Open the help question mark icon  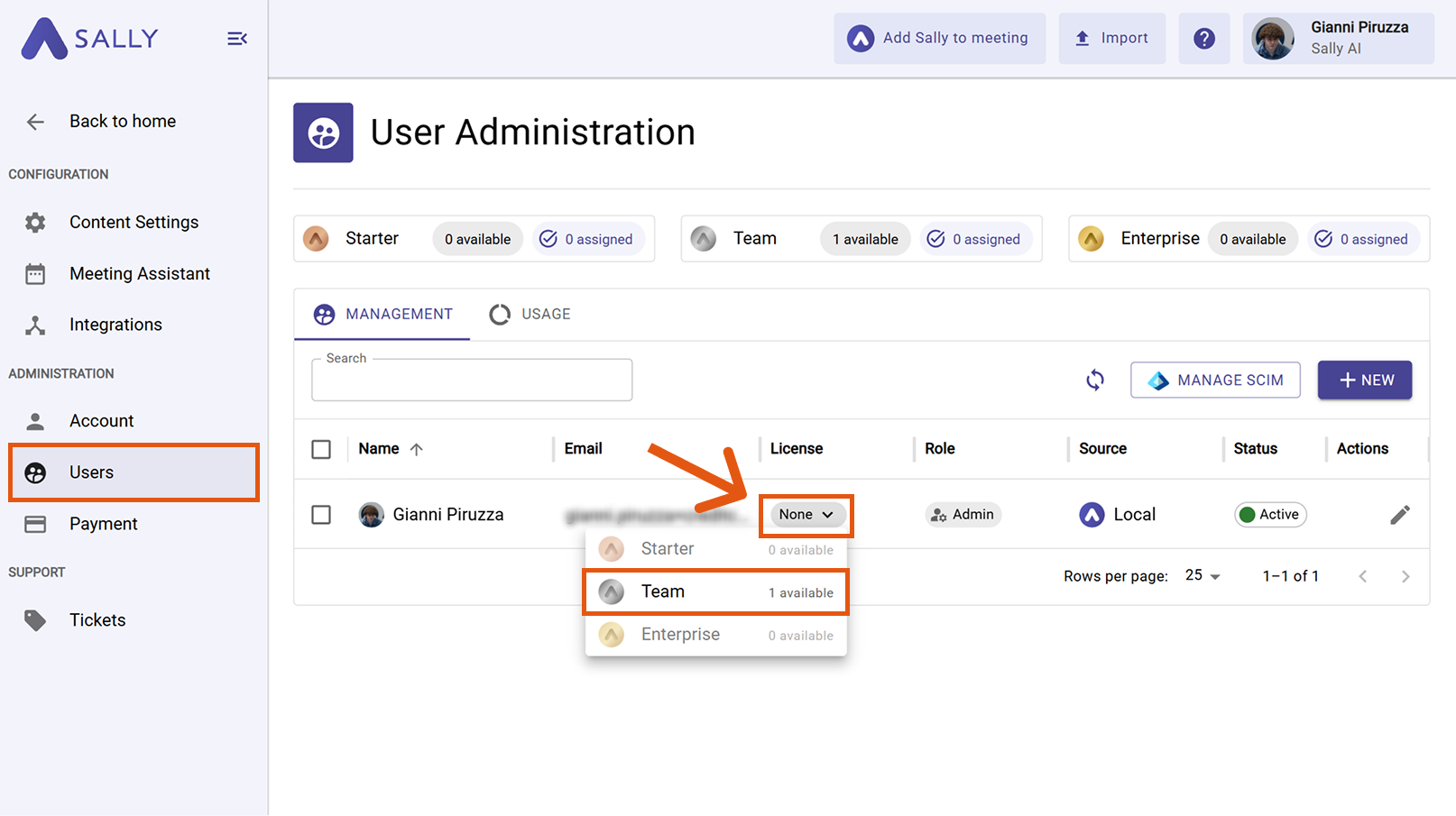click(x=1204, y=38)
